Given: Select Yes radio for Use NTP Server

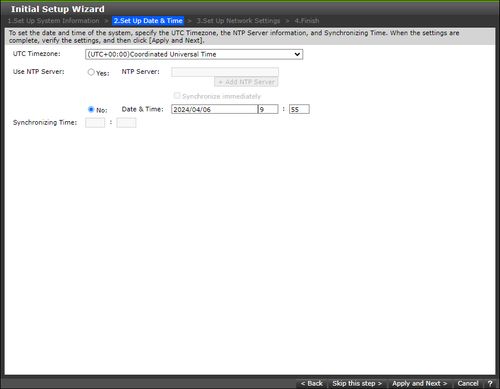Looking at the screenshot, I should [x=91, y=72].
